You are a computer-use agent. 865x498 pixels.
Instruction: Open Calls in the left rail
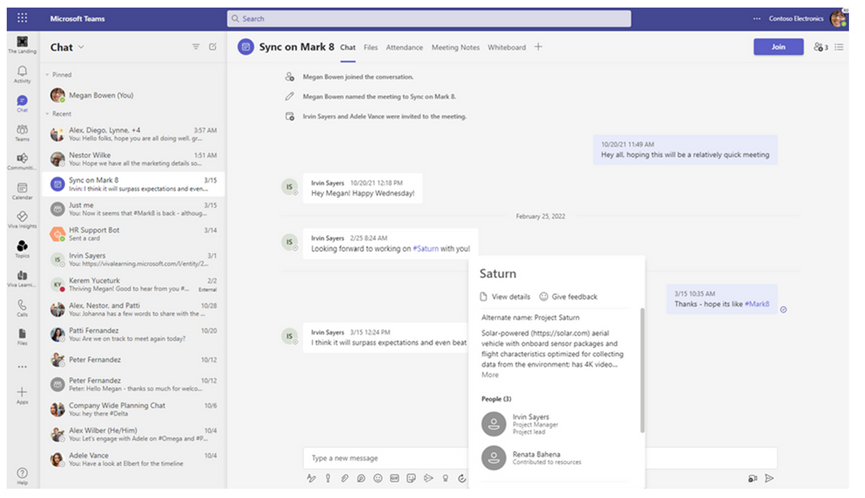22,308
